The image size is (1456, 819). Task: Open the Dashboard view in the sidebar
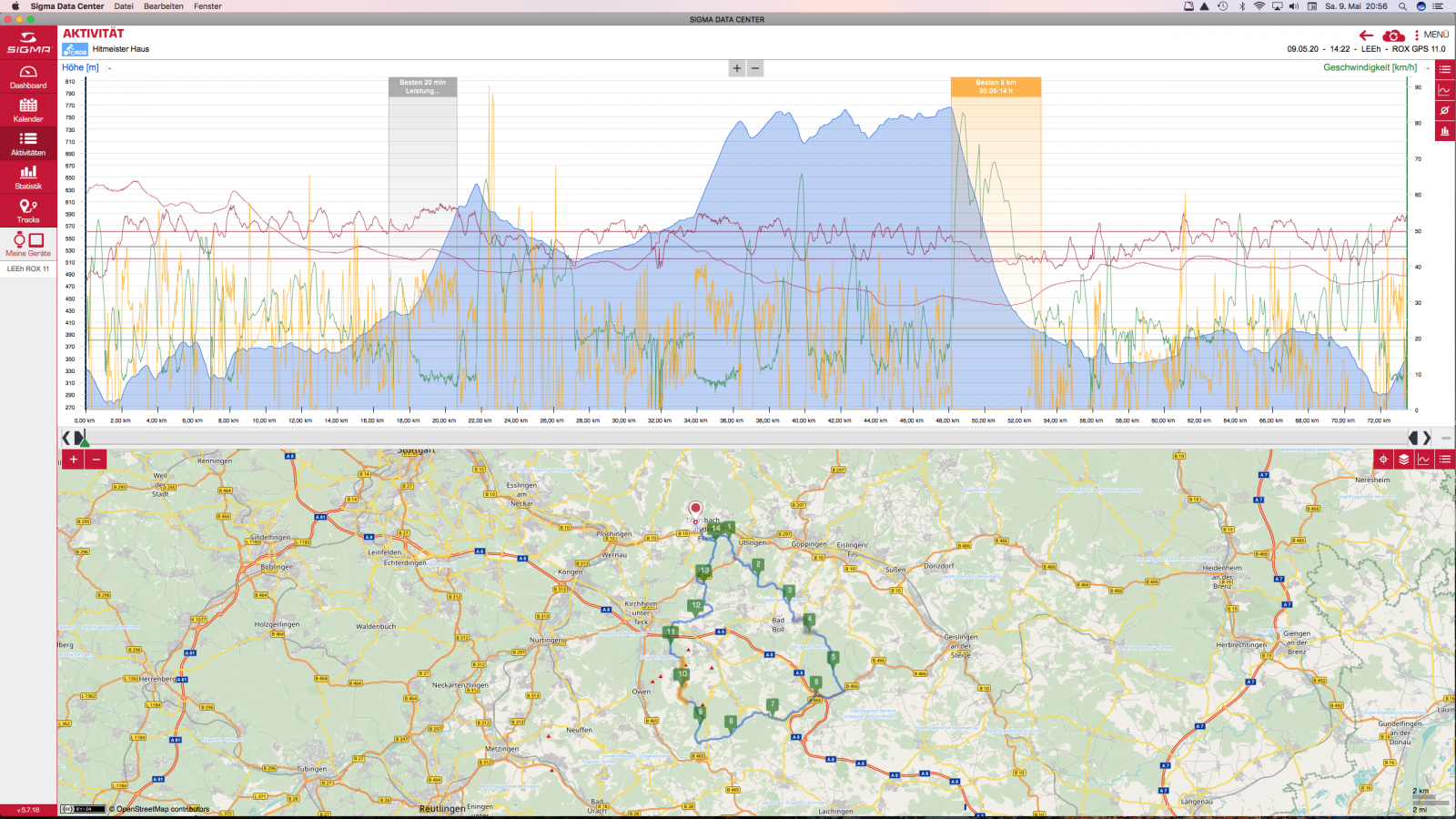coord(28,76)
